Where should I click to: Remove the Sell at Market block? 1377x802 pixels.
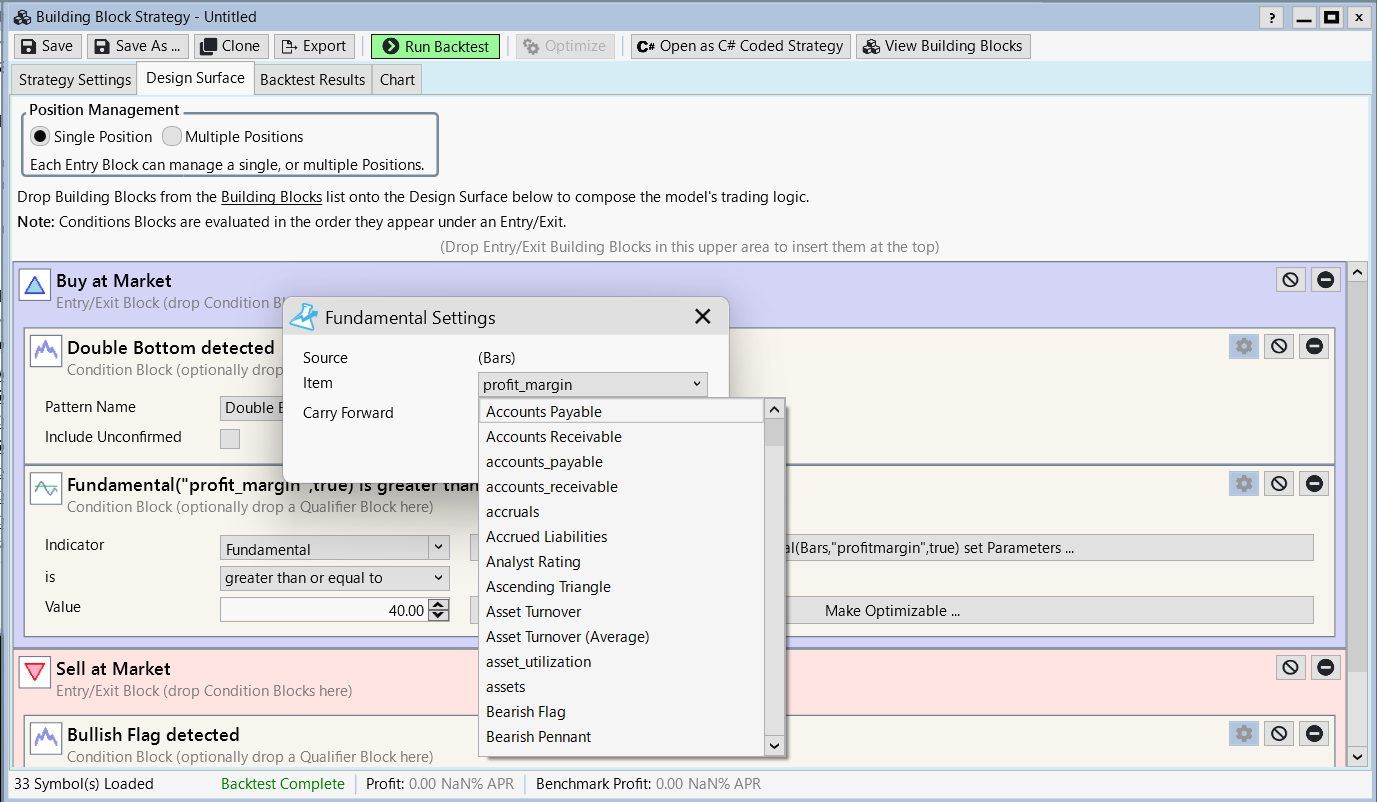tap(1326, 667)
